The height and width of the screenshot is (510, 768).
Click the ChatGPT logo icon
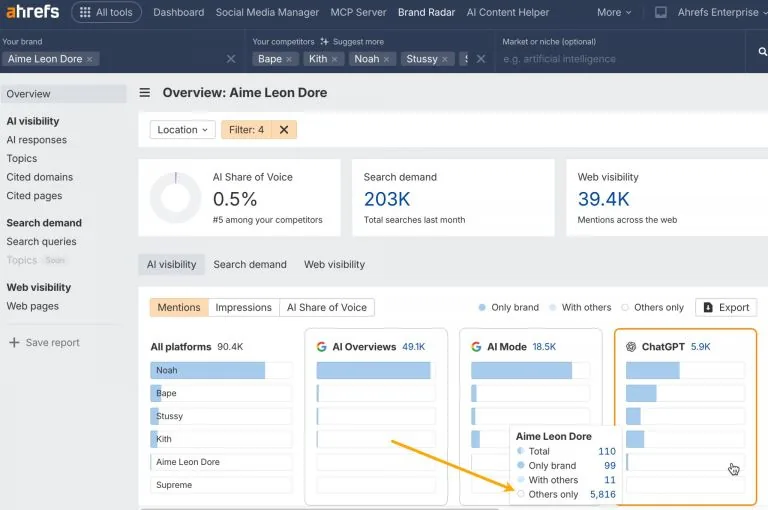pos(631,347)
